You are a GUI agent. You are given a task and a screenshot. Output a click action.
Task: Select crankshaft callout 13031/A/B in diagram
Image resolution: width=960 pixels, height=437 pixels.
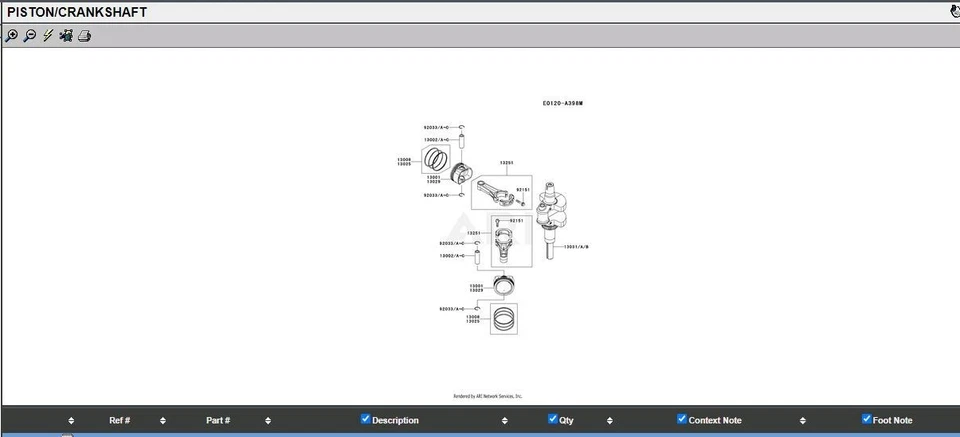click(x=576, y=247)
